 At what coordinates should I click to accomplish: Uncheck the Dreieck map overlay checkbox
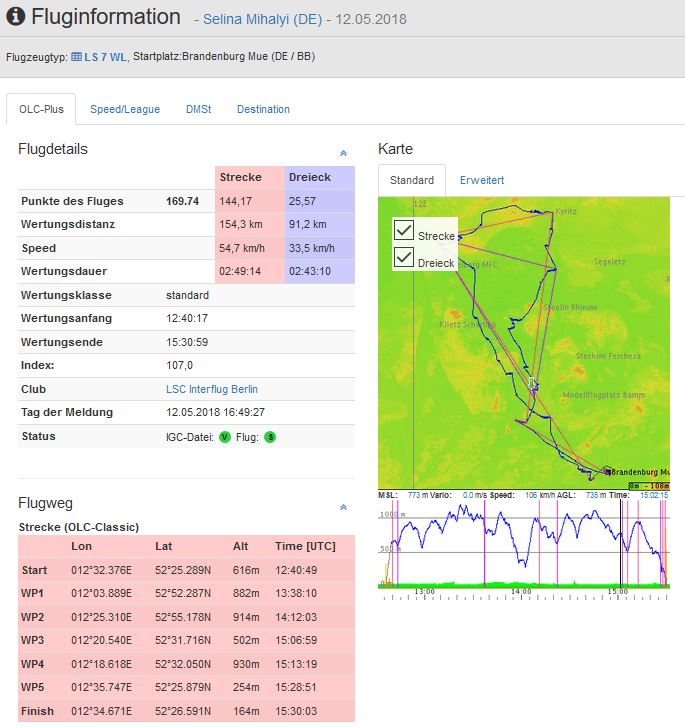404,257
